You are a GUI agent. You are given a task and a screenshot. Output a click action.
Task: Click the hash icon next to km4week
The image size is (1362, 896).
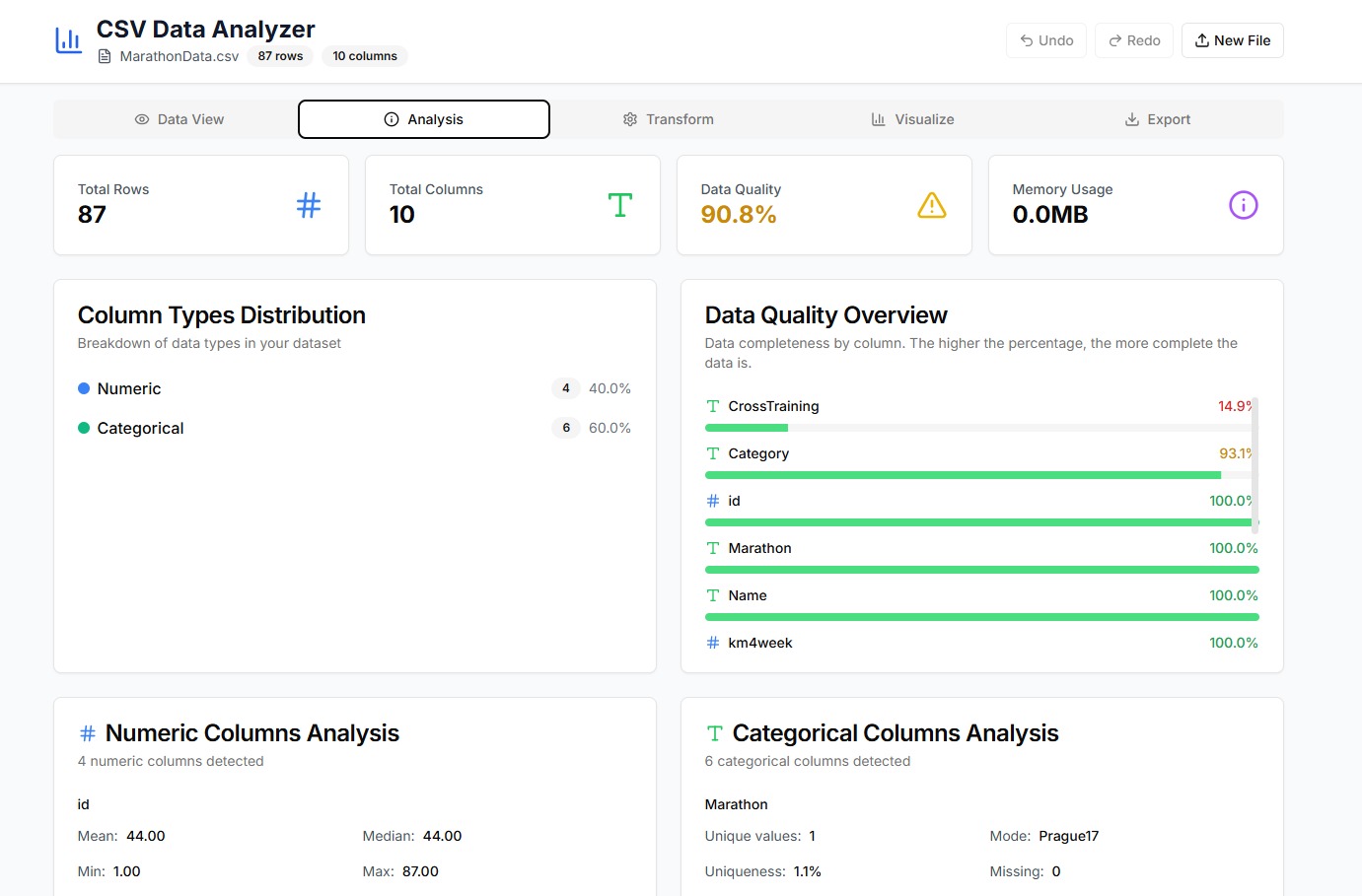pos(713,643)
